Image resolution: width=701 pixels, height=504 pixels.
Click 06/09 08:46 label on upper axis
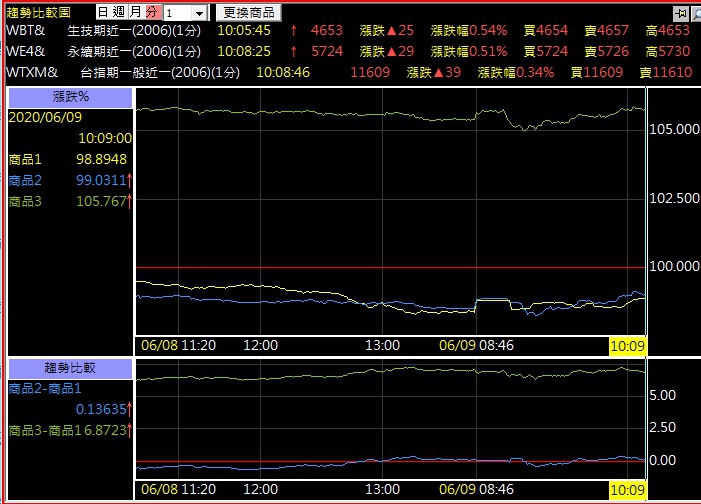[x=476, y=345]
